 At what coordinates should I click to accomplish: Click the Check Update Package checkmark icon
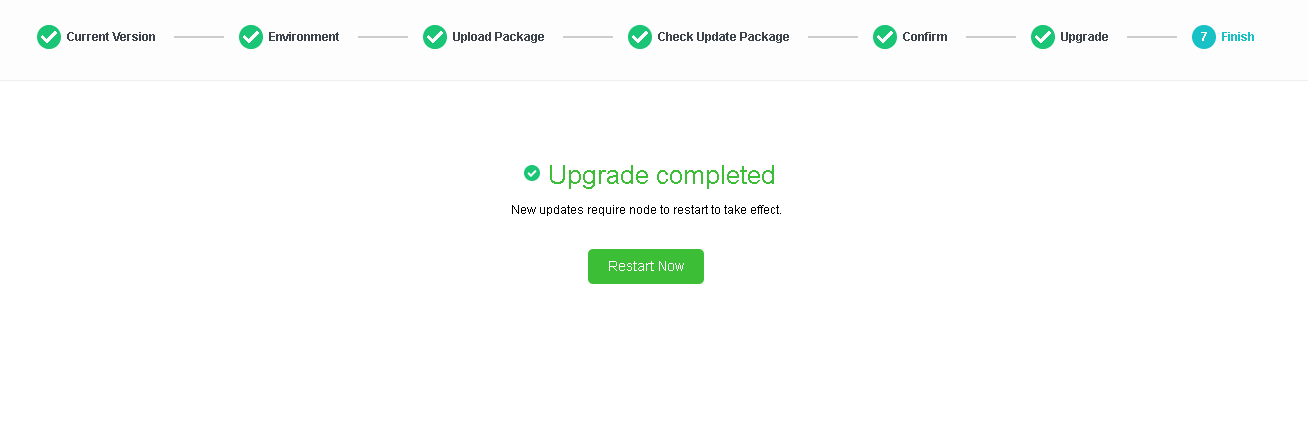click(640, 37)
